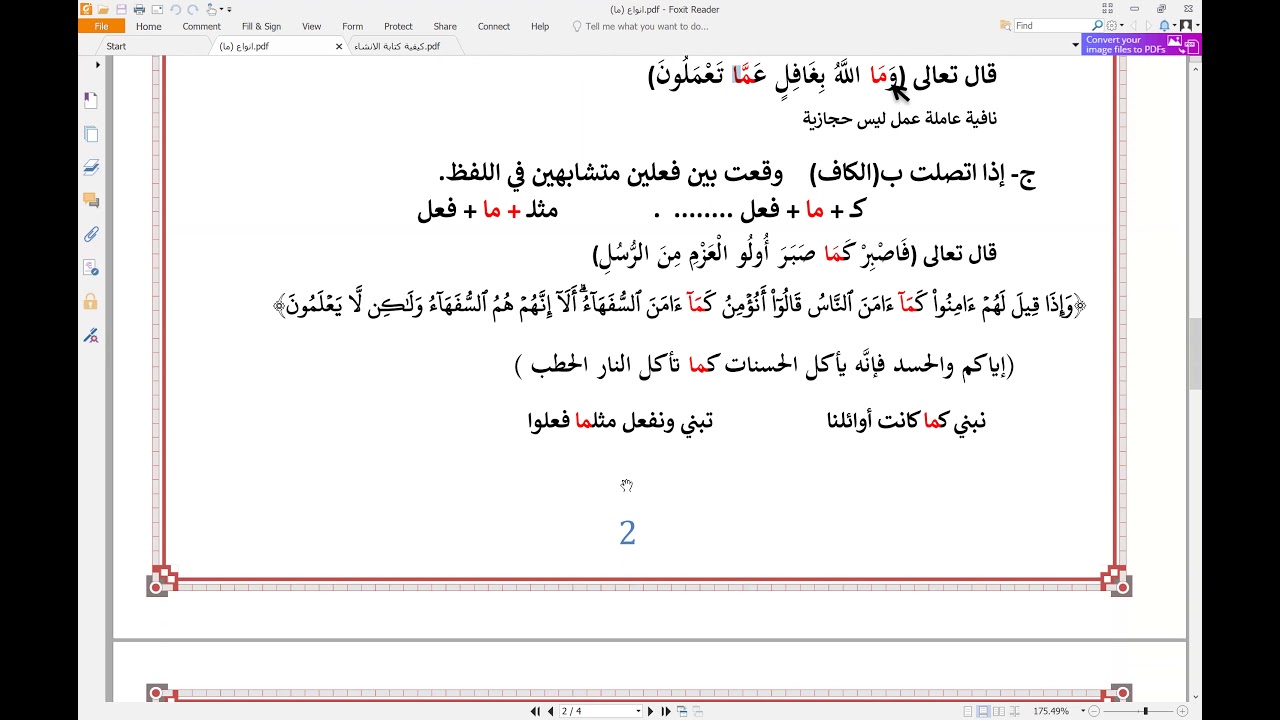Expand the quick access toolbar customize arrow

(x=229, y=9)
